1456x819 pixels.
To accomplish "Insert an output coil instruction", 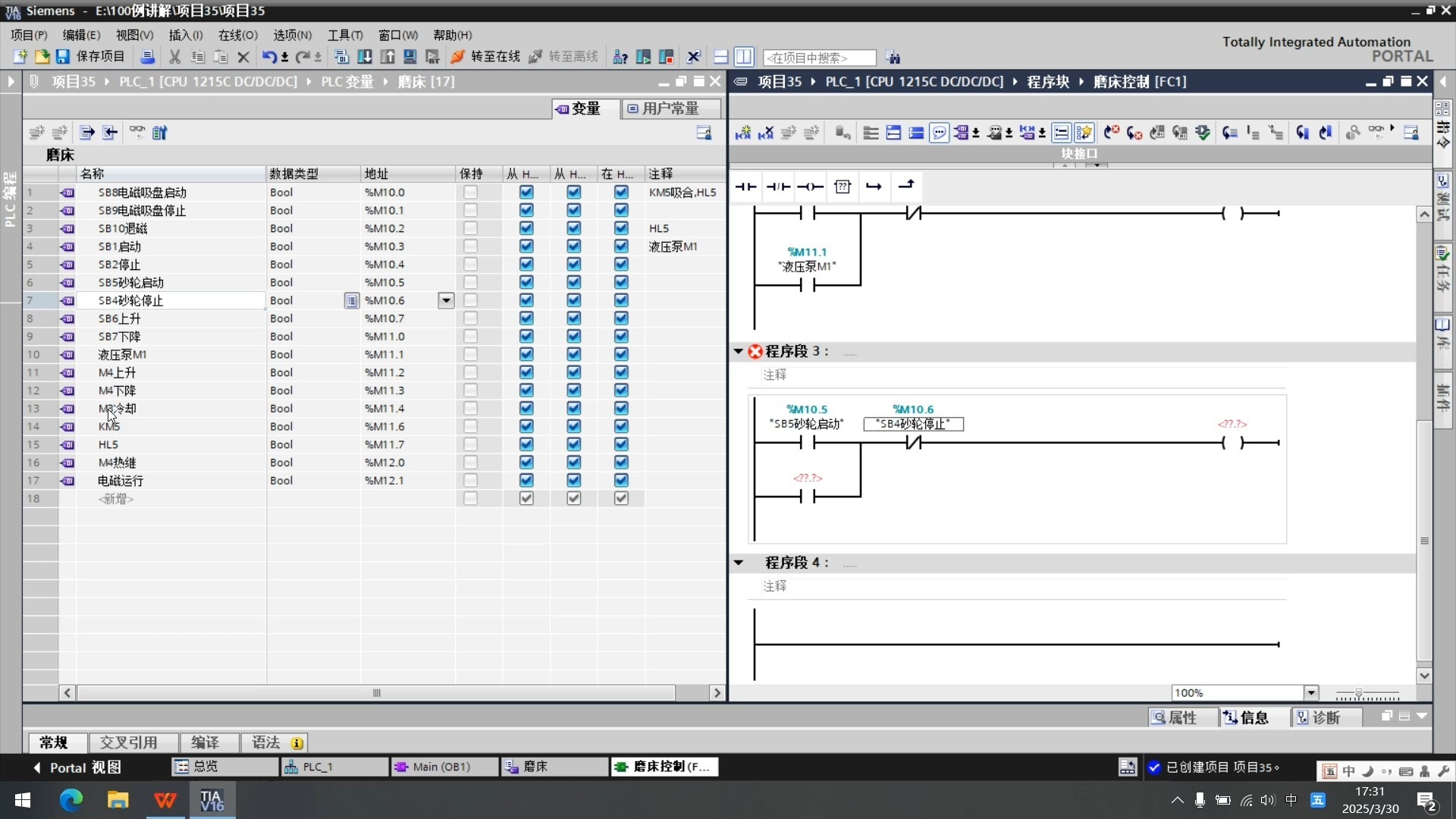I will pos(810,187).
